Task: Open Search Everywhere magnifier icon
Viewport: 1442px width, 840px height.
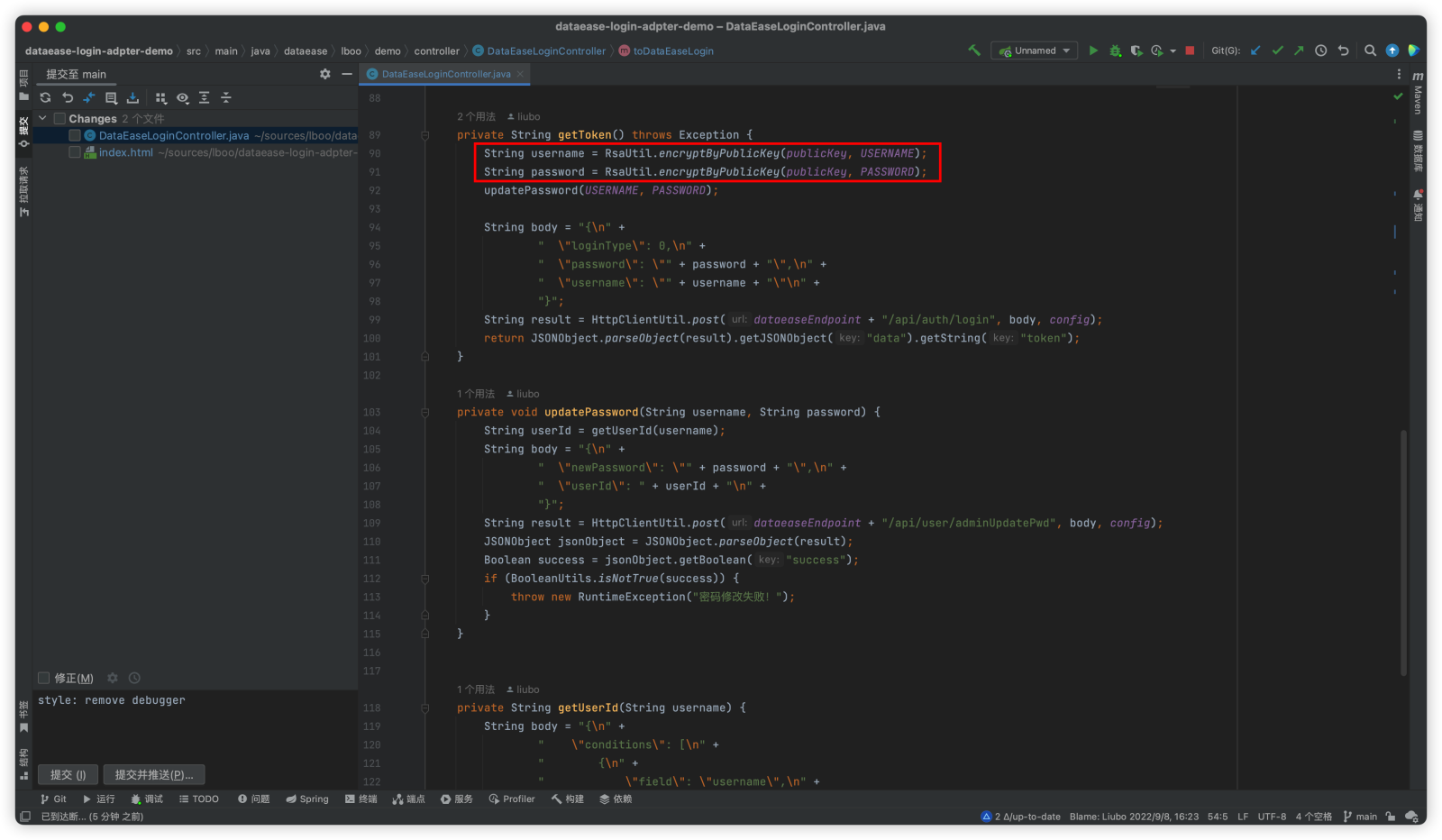Action: click(1370, 50)
